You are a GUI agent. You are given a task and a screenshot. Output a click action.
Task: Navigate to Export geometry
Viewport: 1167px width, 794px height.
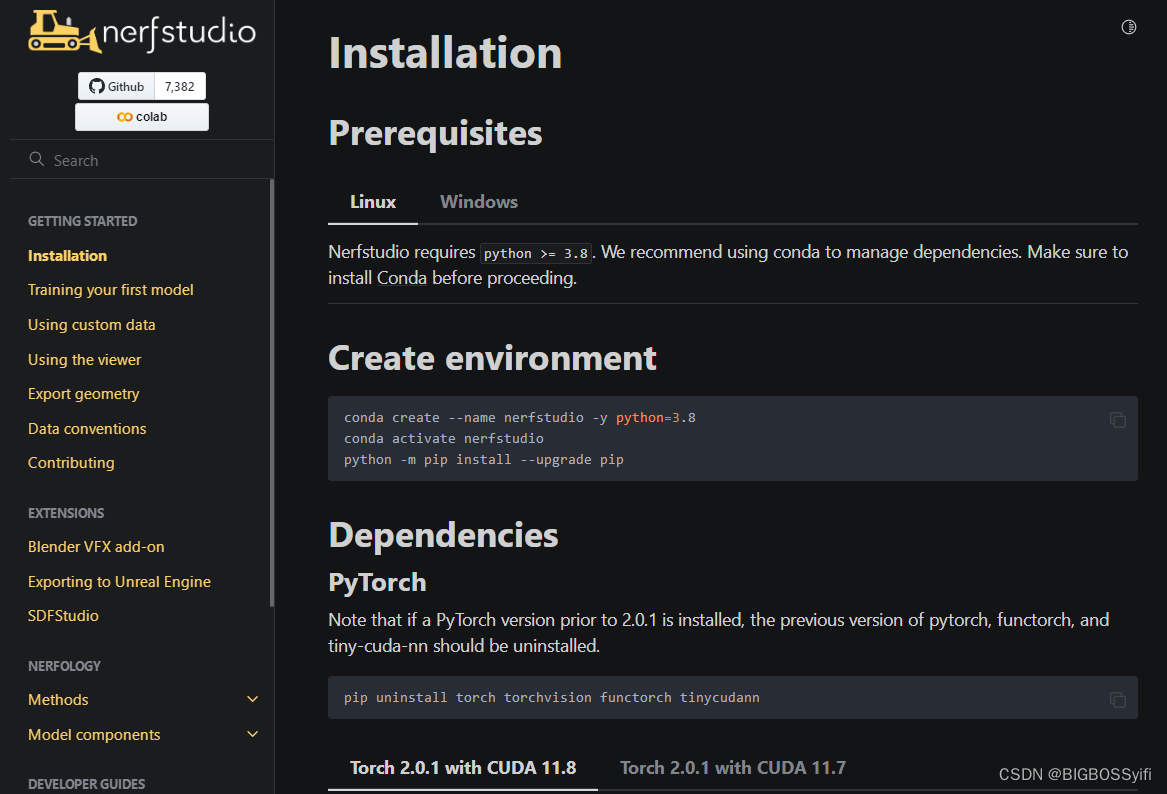click(83, 394)
